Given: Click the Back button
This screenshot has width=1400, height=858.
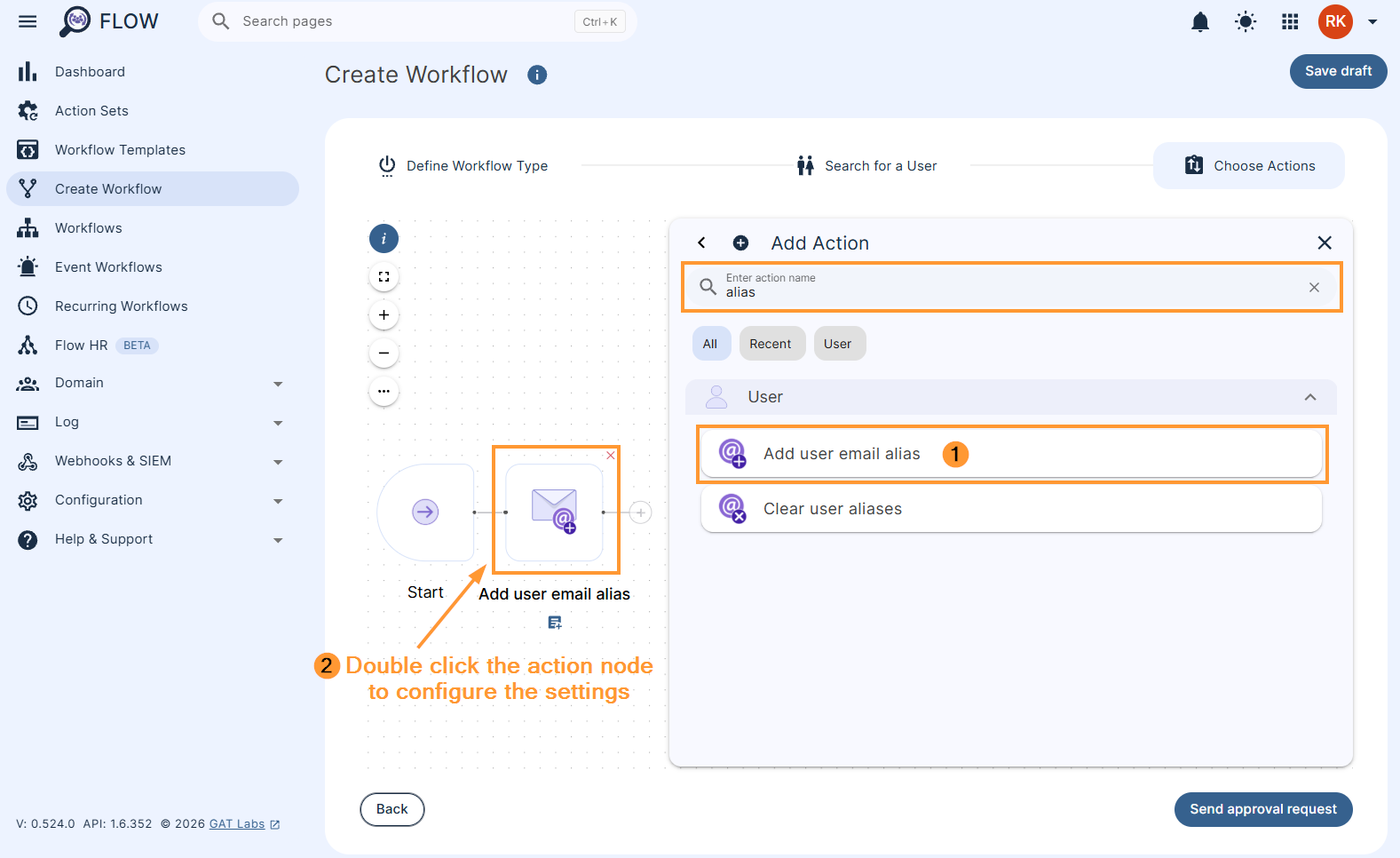Looking at the screenshot, I should pyautogui.click(x=392, y=809).
